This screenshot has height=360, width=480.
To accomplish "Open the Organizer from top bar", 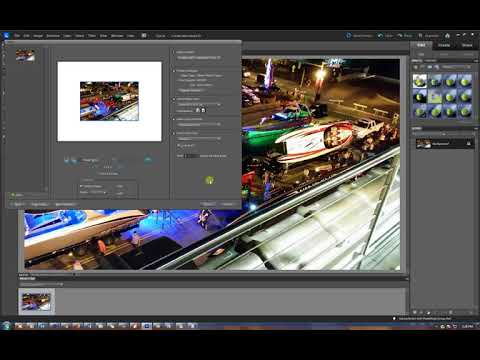I will 429,36.
